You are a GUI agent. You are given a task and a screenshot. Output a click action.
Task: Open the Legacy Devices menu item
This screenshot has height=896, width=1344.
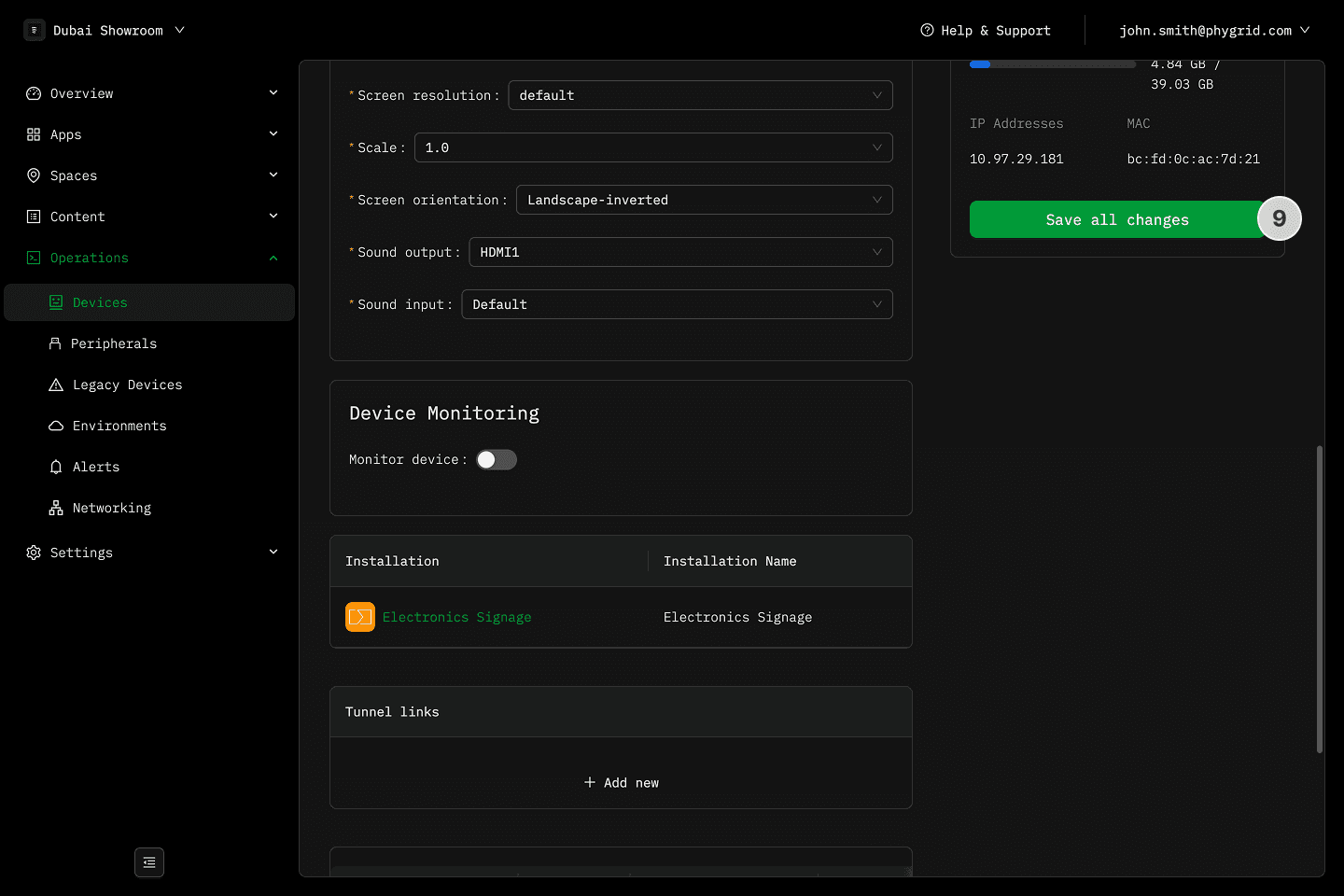[x=149, y=385]
